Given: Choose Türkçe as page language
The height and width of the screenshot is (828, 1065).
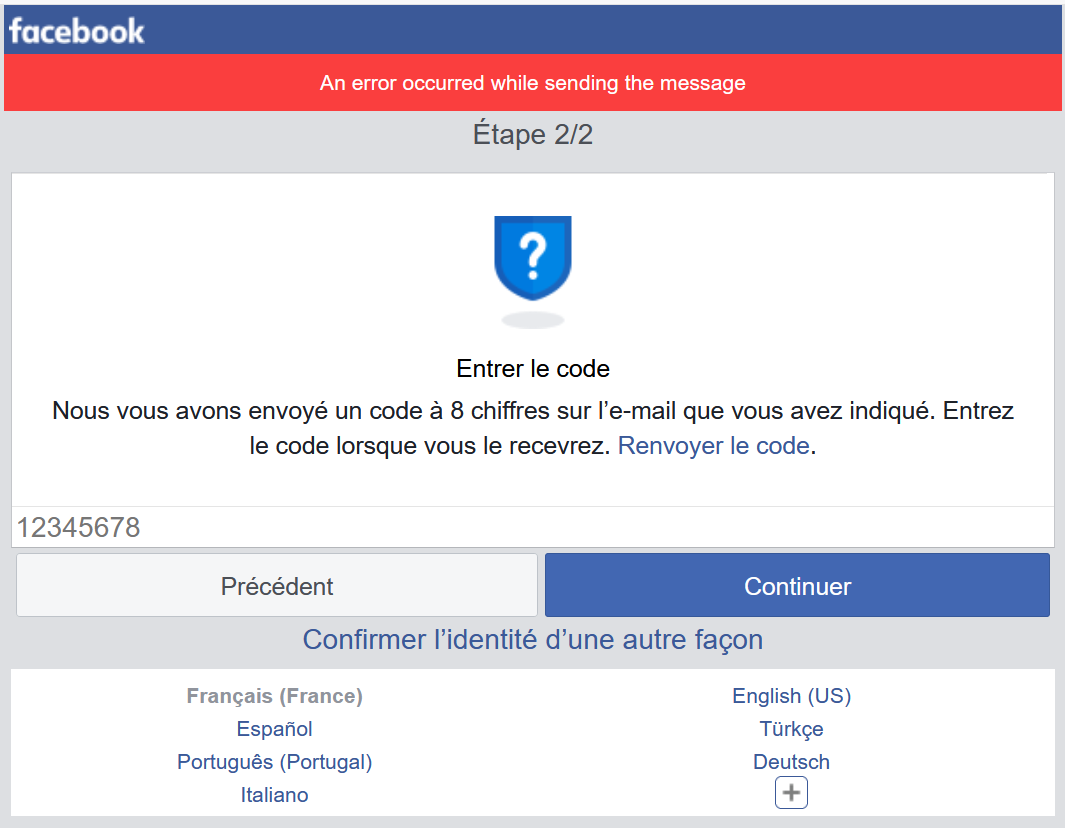Looking at the screenshot, I should 791,729.
